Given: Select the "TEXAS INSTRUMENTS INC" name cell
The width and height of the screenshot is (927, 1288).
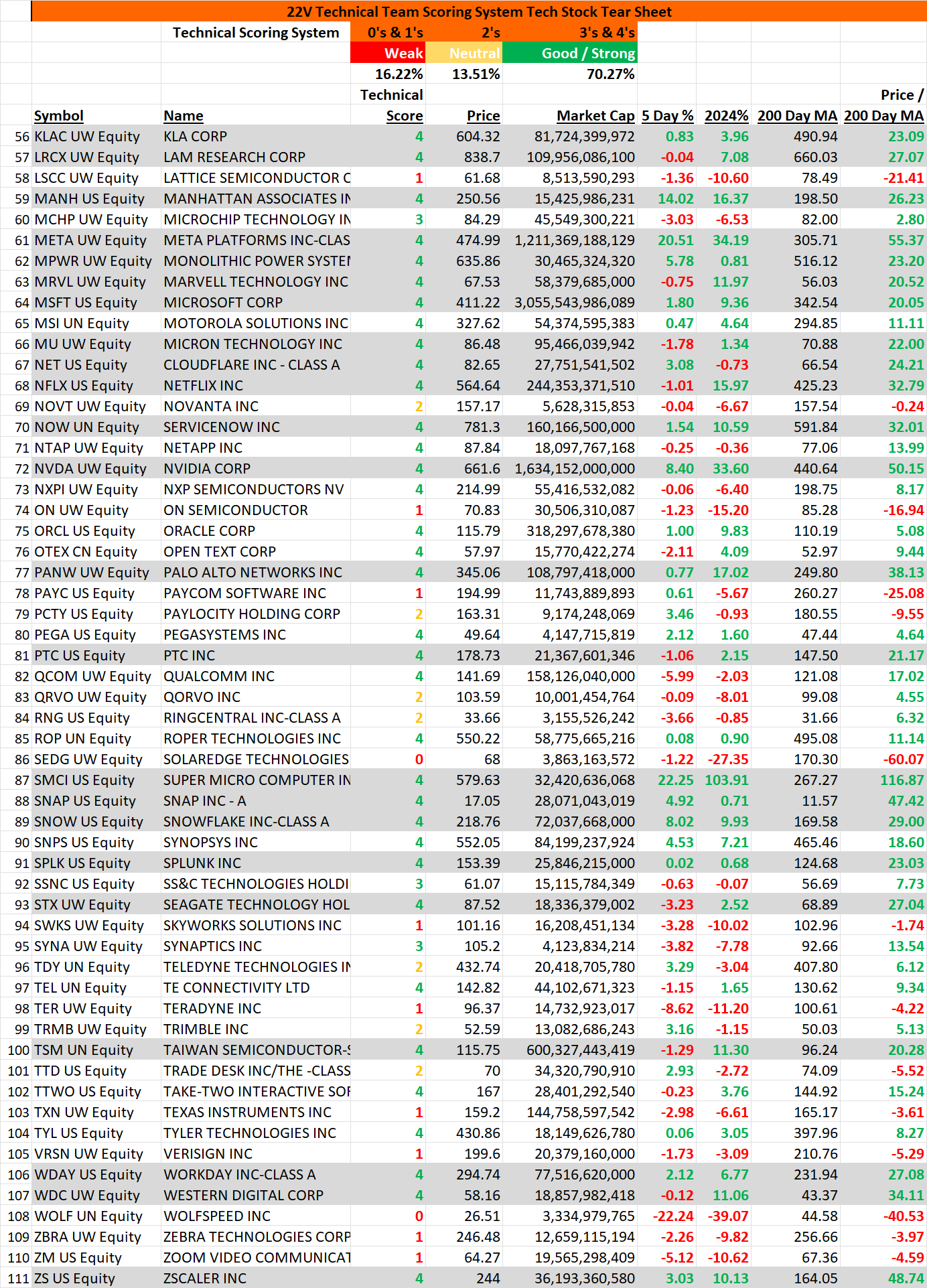Looking at the screenshot, I should click(x=256, y=1112).
